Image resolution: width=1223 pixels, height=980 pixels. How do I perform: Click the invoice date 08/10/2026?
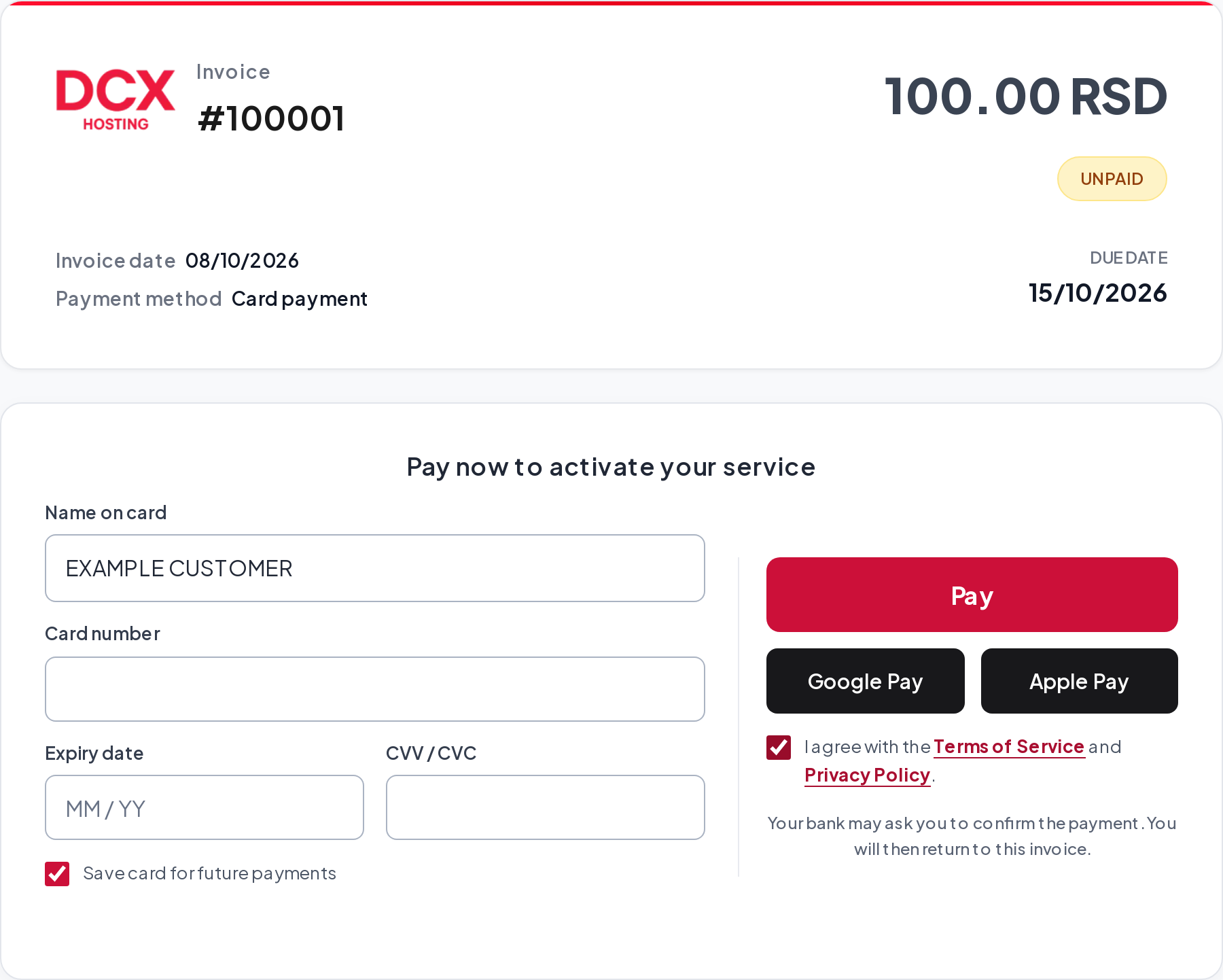tap(242, 261)
